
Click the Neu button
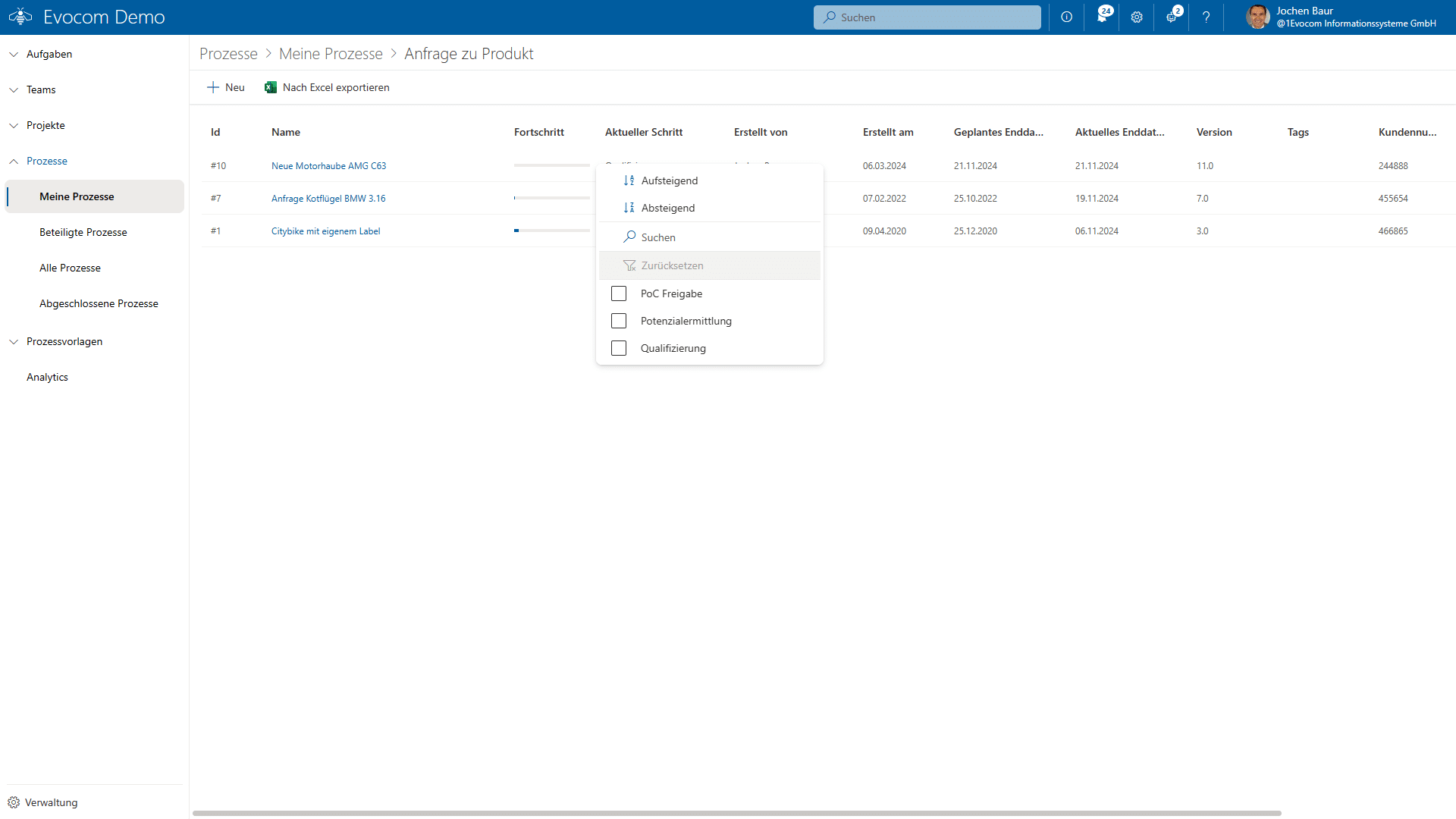click(x=226, y=87)
